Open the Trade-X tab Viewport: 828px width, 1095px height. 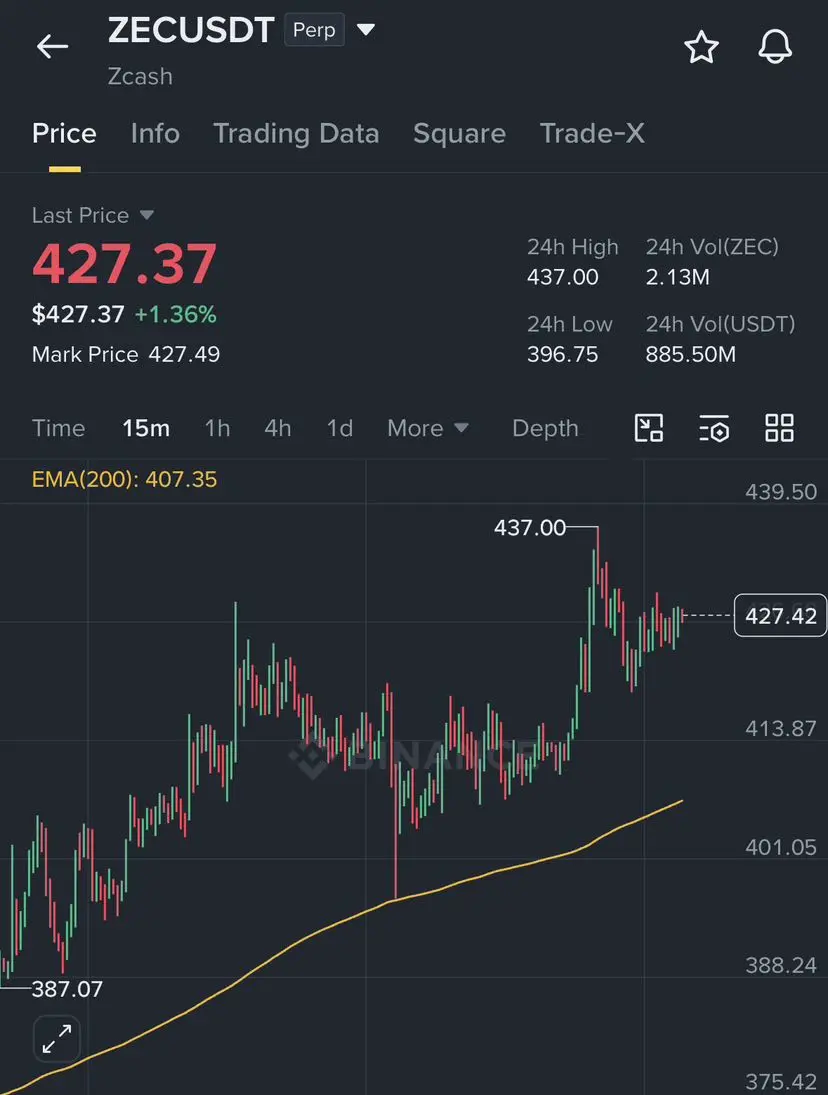point(592,133)
